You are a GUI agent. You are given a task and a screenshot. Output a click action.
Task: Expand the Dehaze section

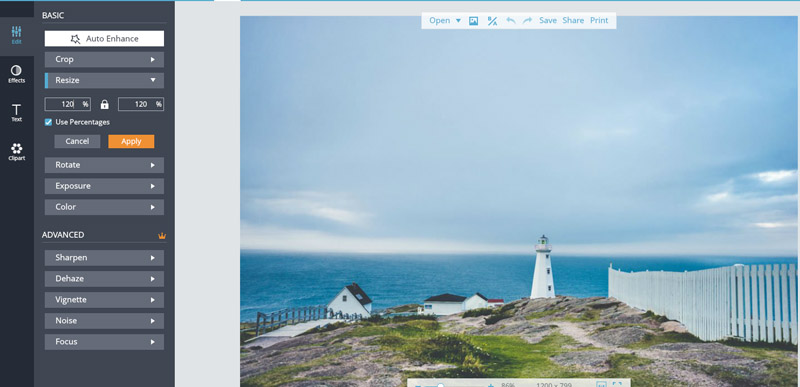point(104,279)
